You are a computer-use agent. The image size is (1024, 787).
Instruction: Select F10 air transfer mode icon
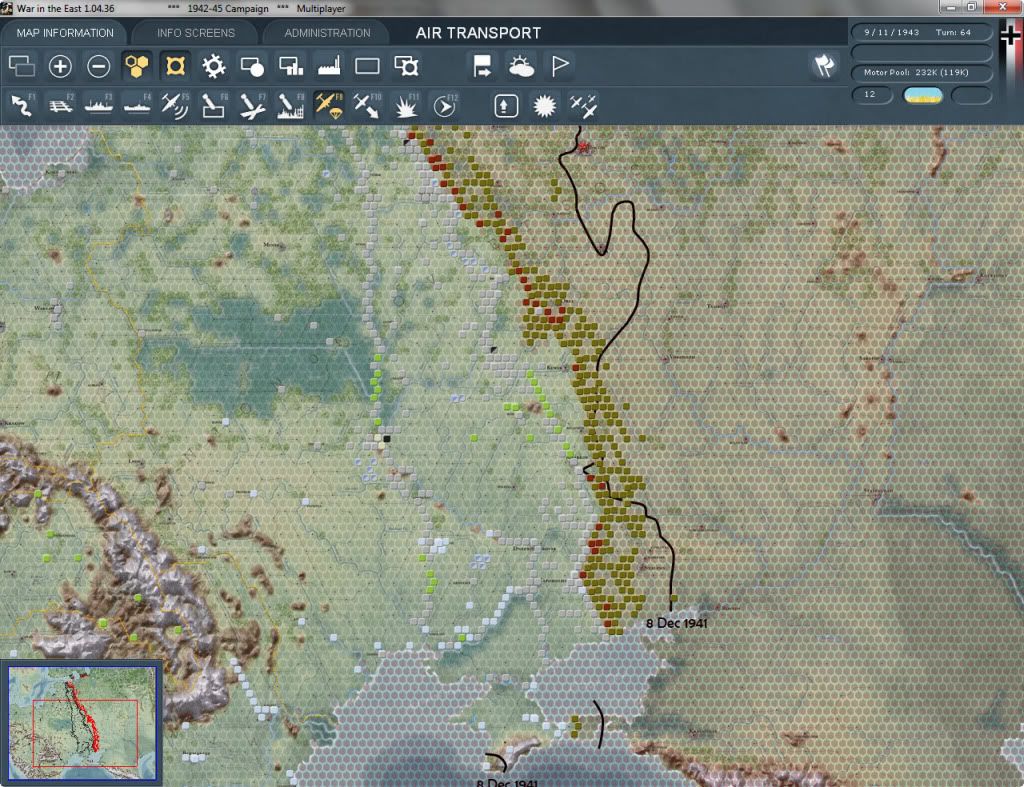tap(367, 106)
